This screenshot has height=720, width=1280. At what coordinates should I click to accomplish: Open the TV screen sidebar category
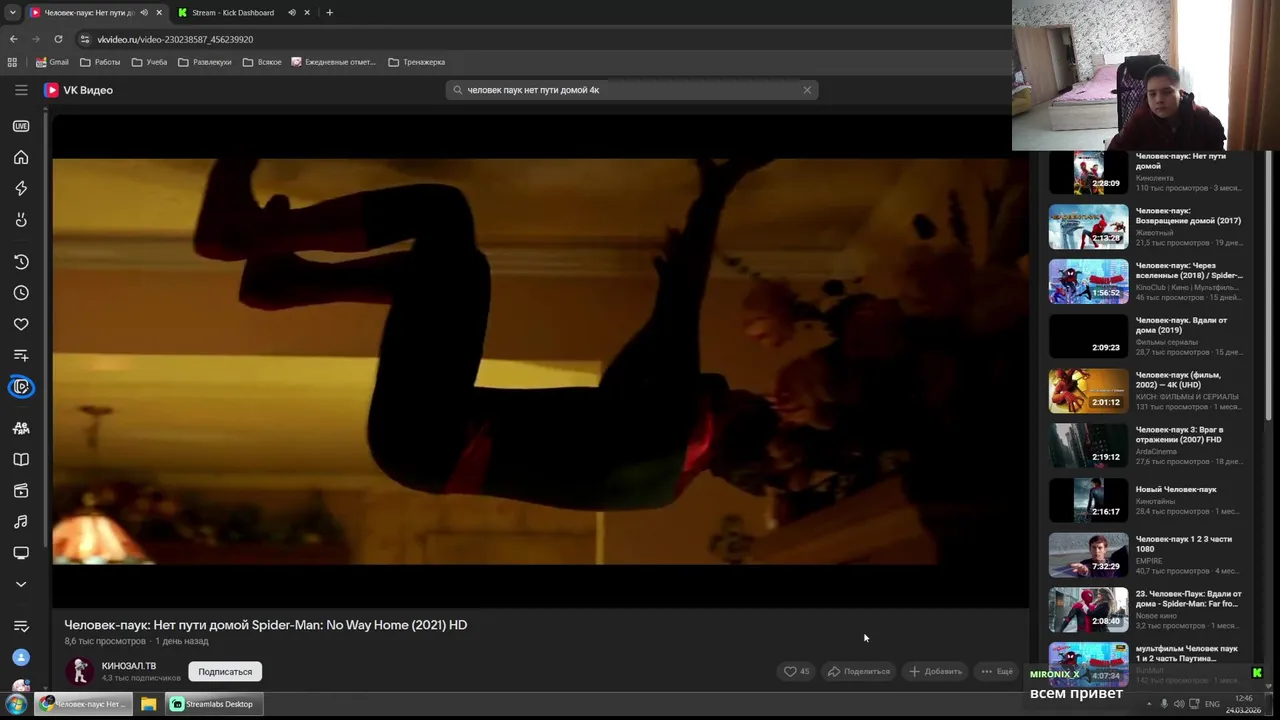coord(21,553)
